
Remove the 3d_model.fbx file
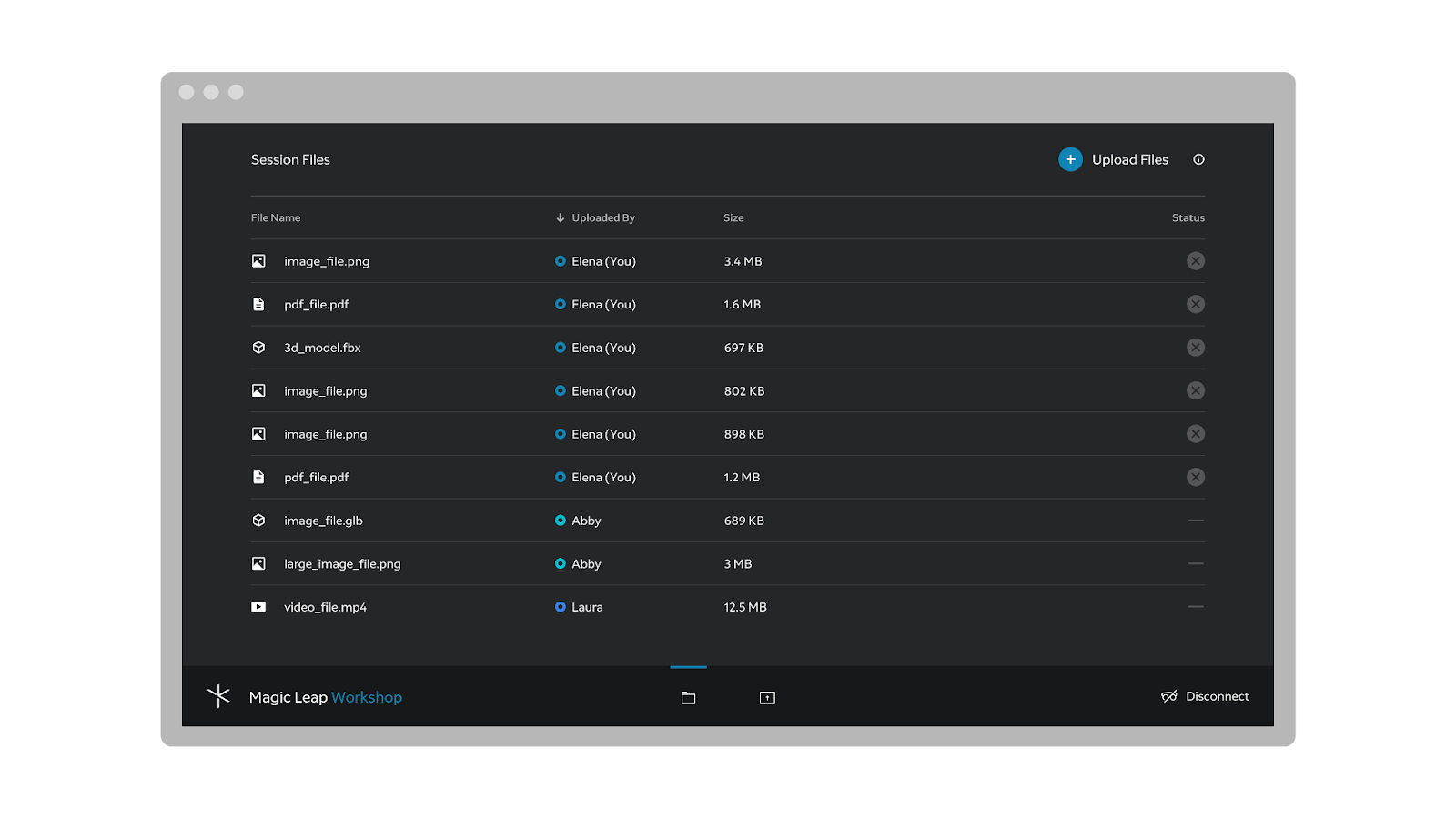(1196, 348)
